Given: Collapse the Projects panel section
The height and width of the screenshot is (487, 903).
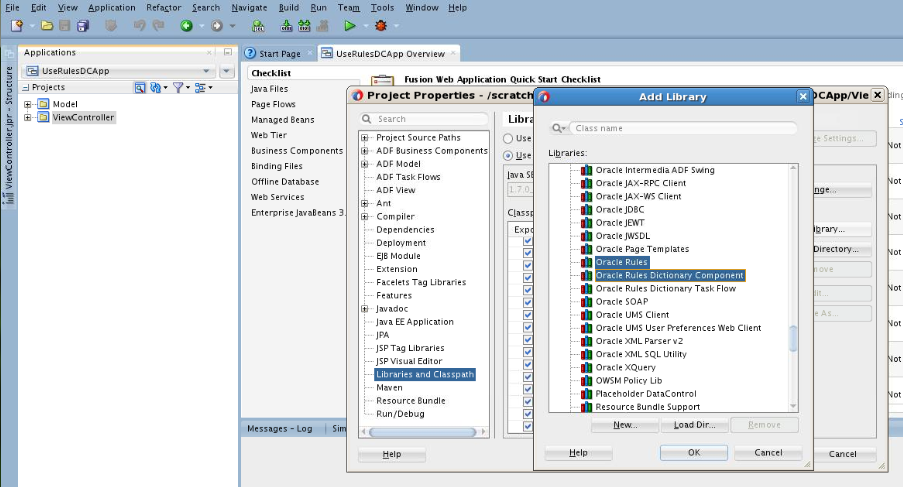Looking at the screenshot, I should pos(25,87).
